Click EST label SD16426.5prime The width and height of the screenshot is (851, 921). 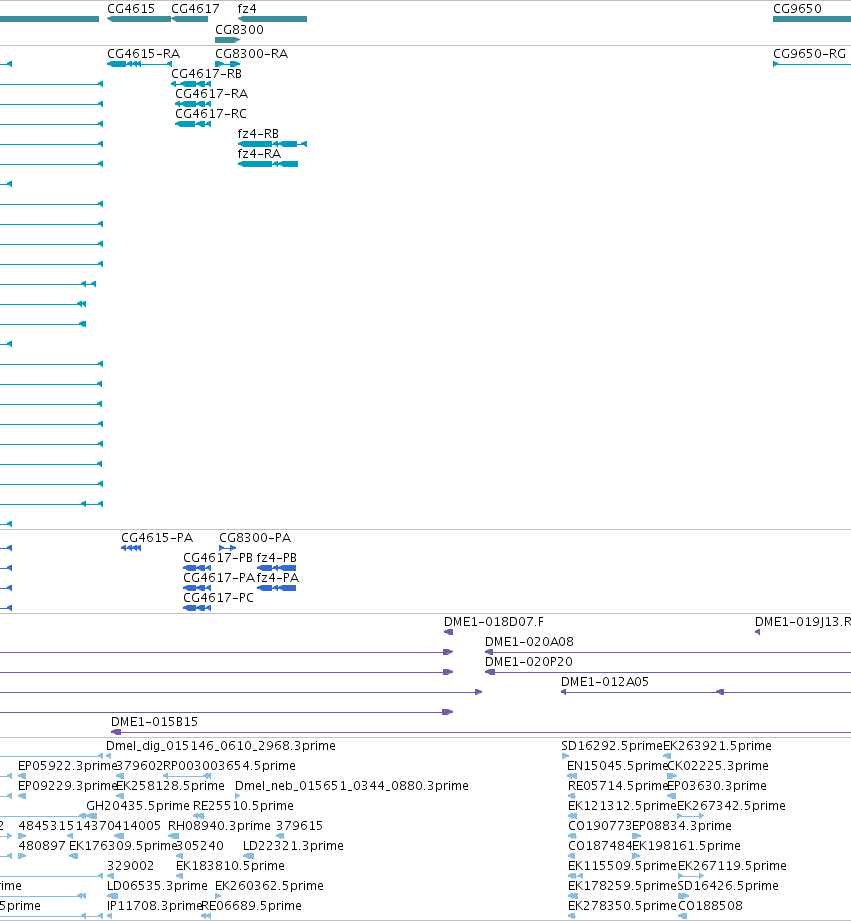pos(728,886)
